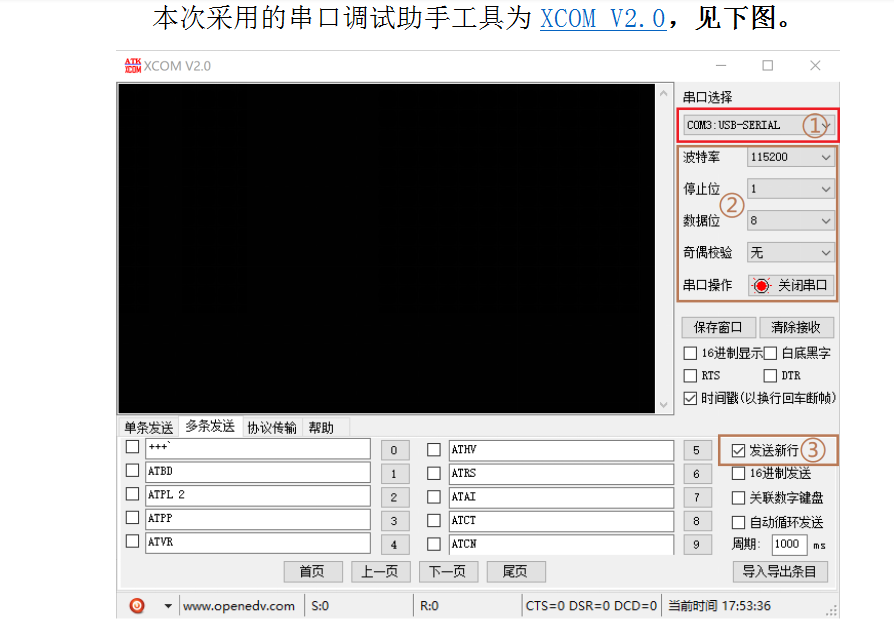
Task: Enable the 关联数字键盘 checkbox
Action: pos(738,498)
